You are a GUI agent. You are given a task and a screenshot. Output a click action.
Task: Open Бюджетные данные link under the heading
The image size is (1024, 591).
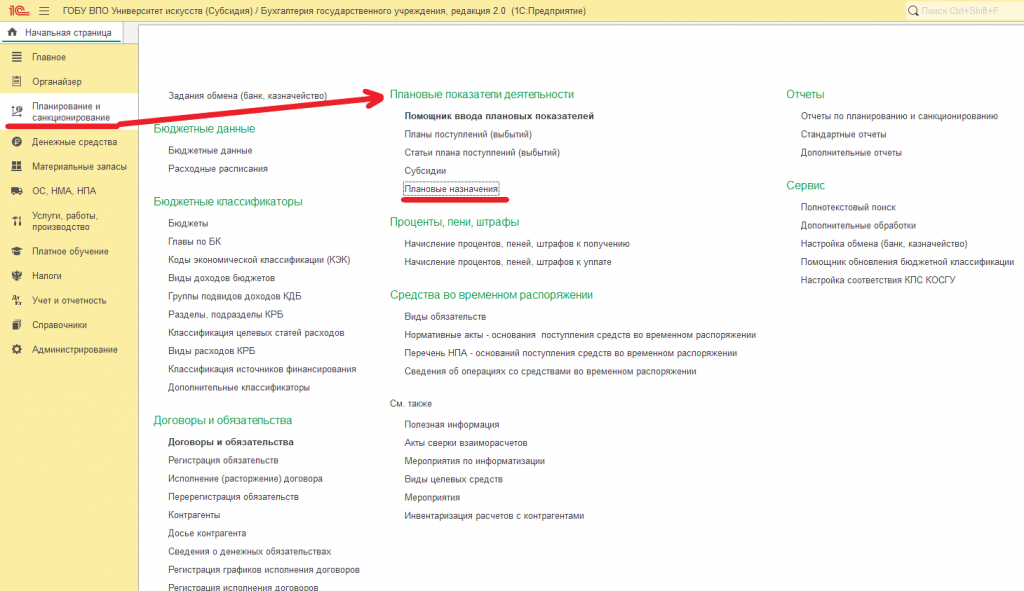tap(210, 150)
